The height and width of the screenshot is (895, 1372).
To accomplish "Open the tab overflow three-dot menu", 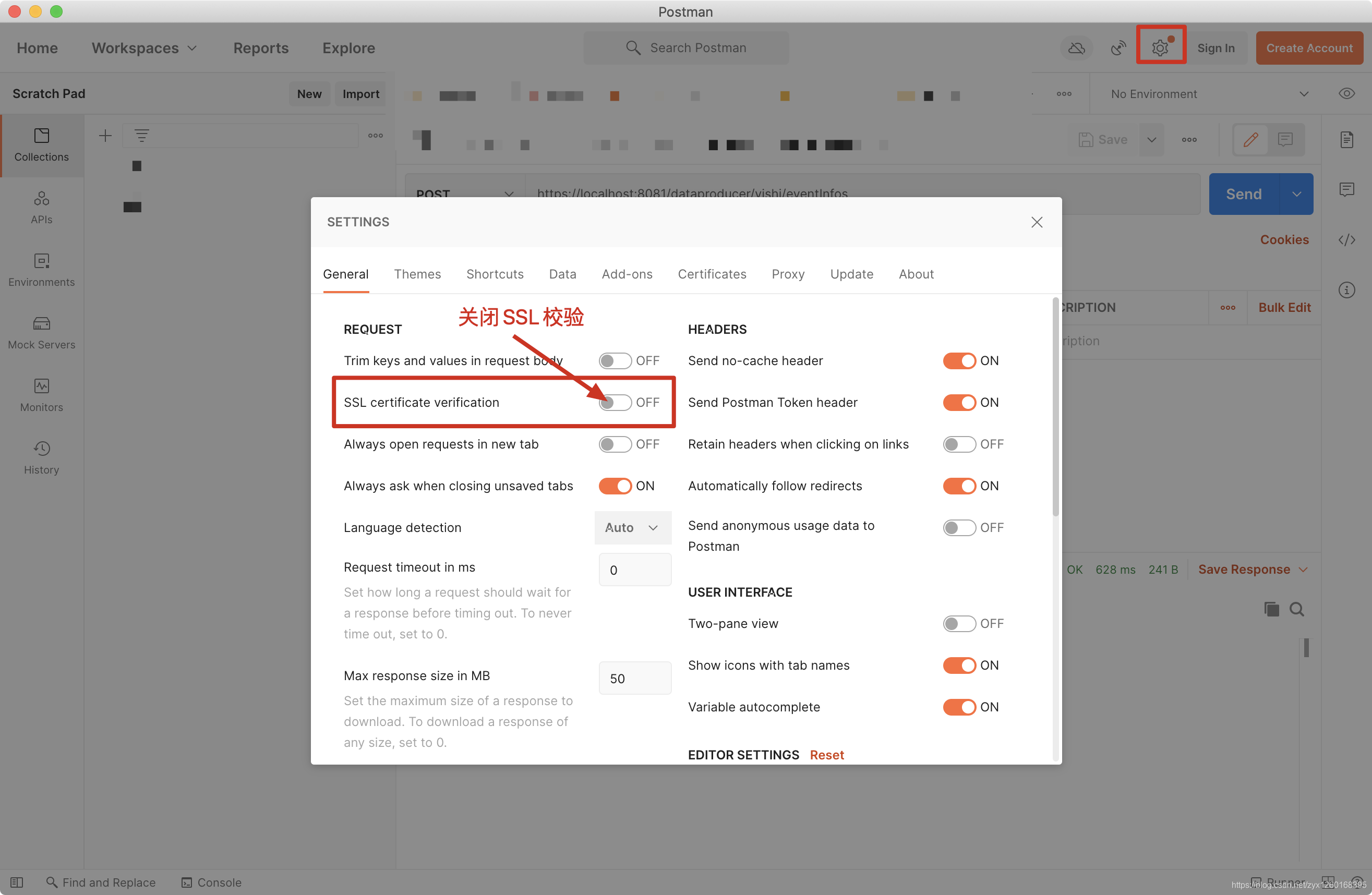I will click(x=1064, y=93).
